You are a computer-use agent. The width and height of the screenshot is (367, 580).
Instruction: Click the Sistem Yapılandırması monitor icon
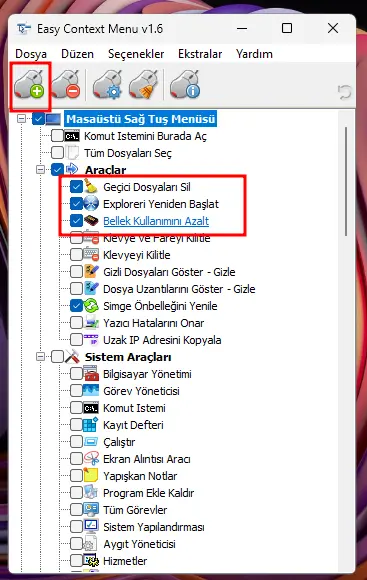[91, 527]
